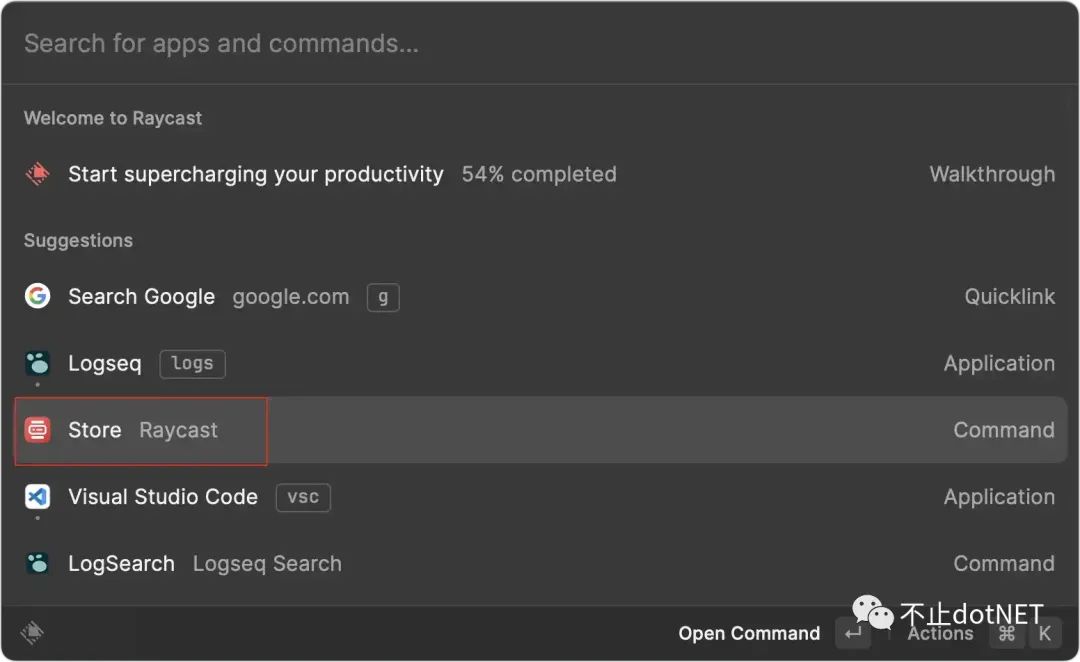Click the Raycast walkthrough icon
The width and height of the screenshot is (1080, 662).
(x=37, y=174)
